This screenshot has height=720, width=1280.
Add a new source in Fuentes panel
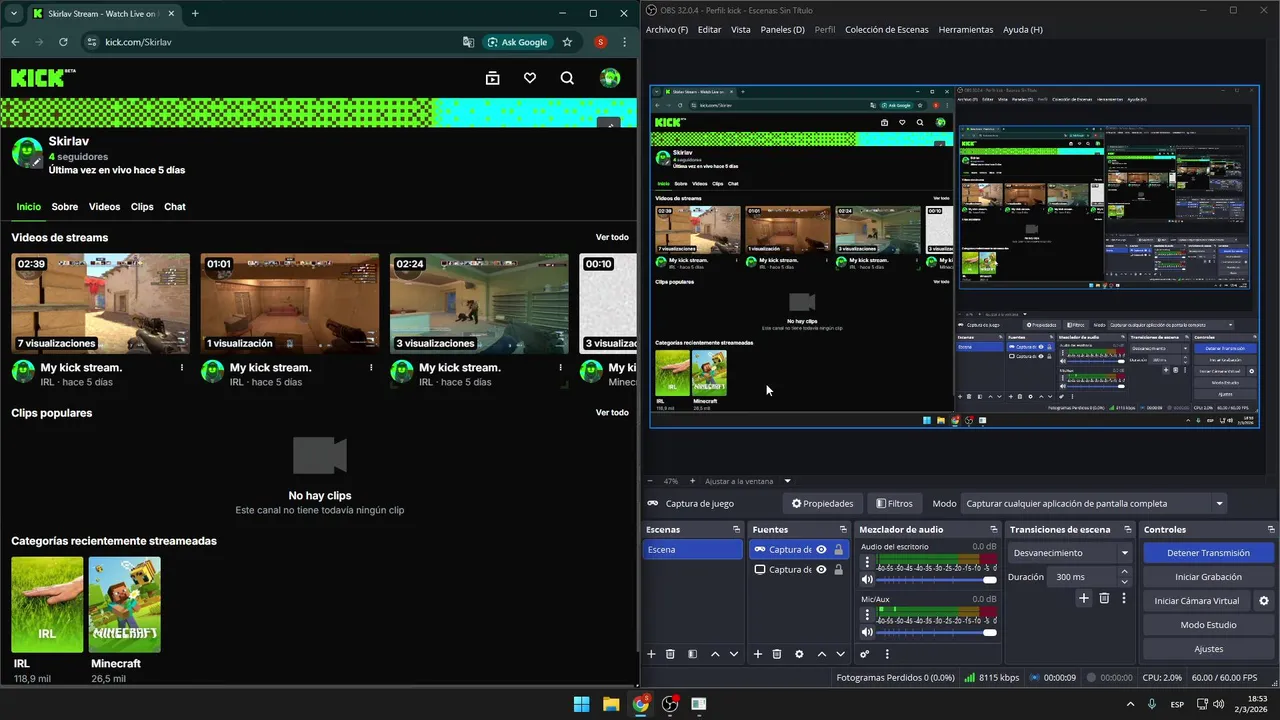(x=758, y=654)
